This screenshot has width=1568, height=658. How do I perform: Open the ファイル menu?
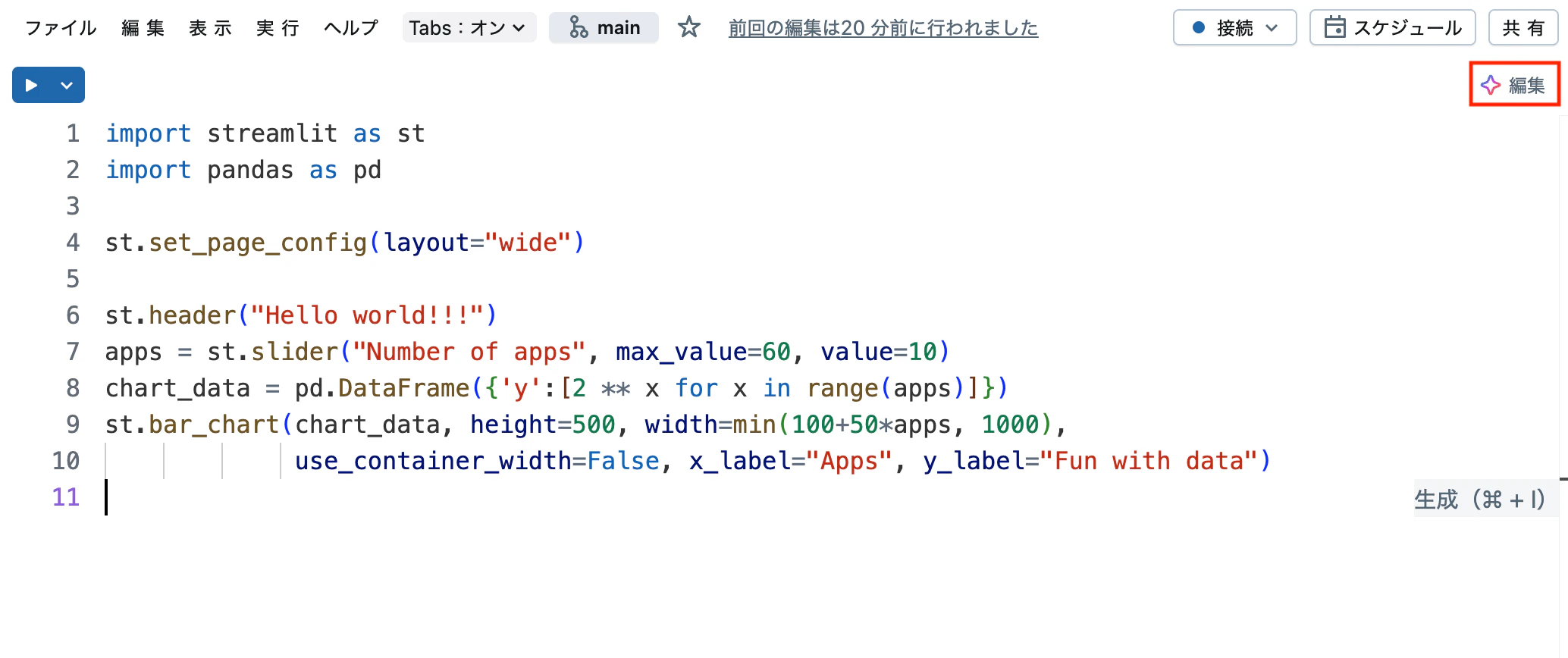(61, 28)
